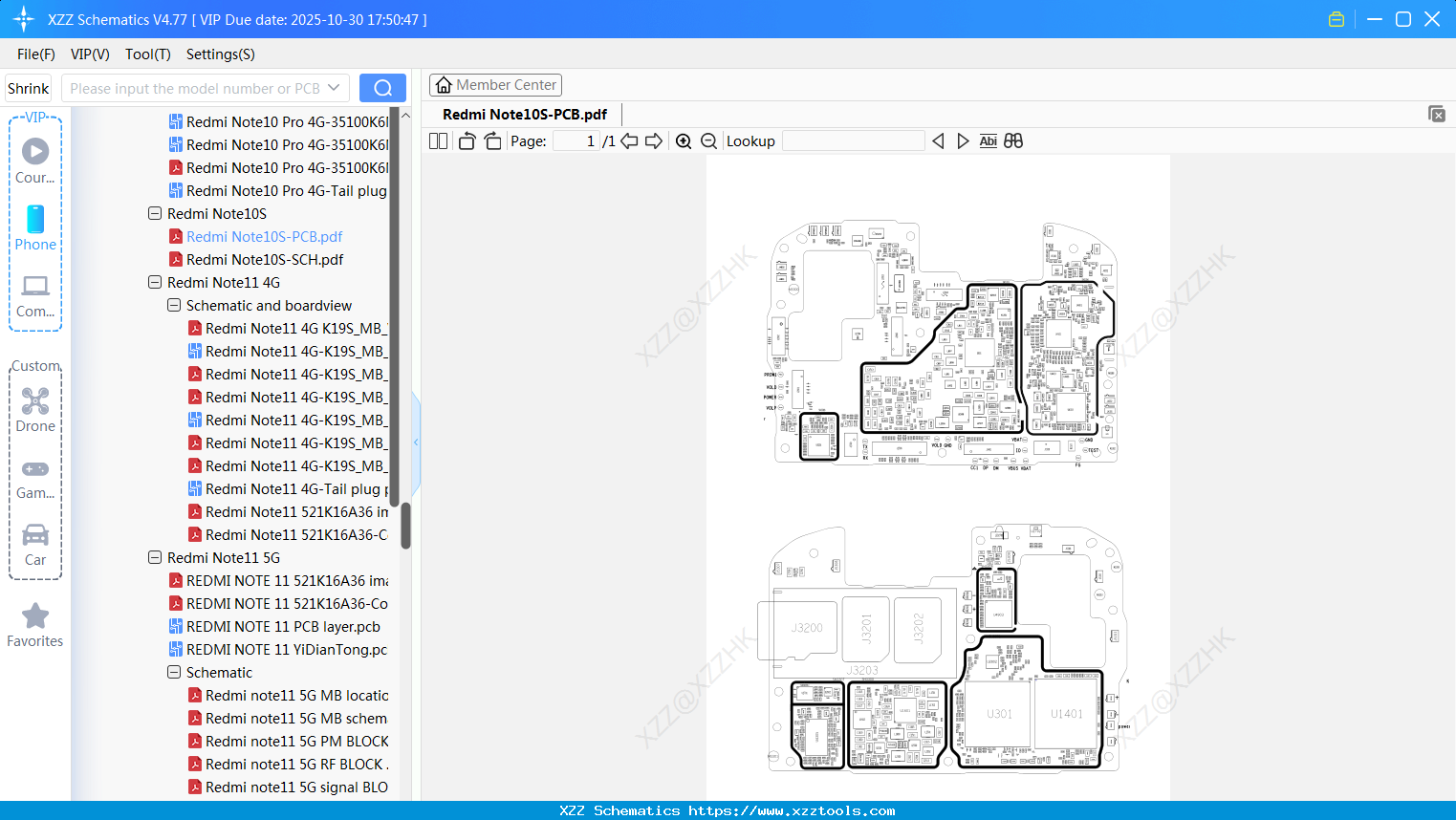The image size is (1456, 820).
Task: Collapse the Schematic and boardview node
Action: [174, 305]
